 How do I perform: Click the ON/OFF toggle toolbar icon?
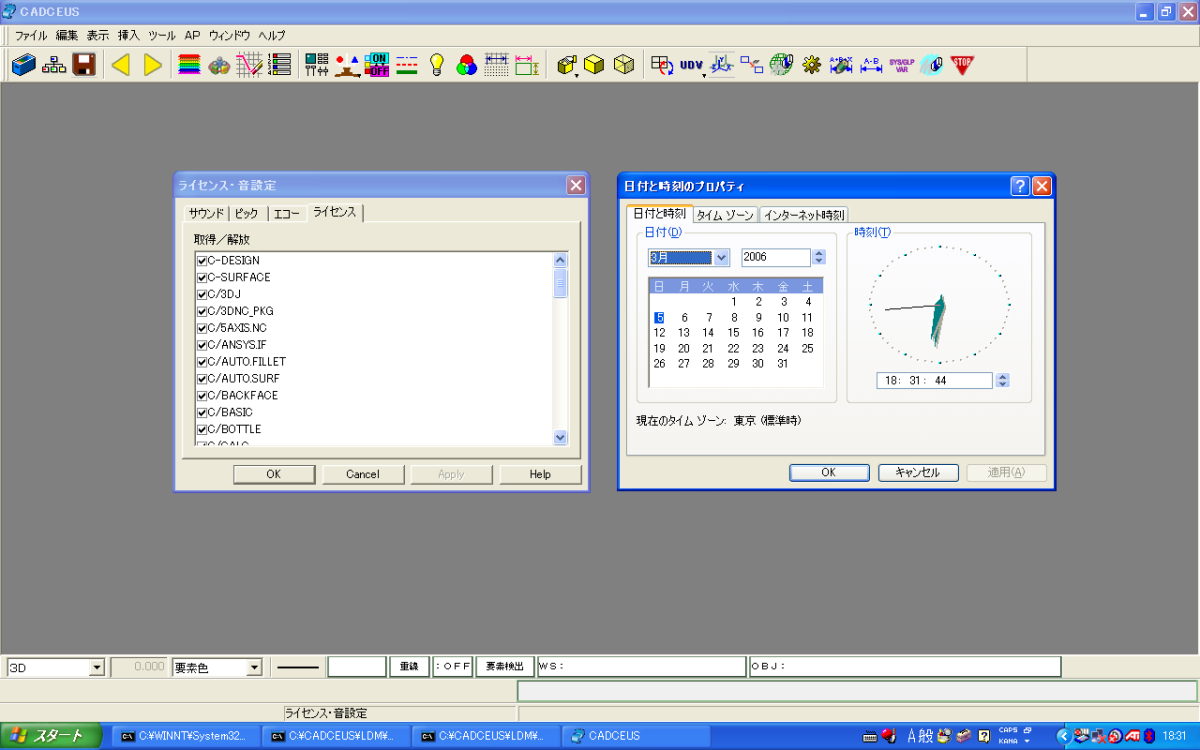[x=377, y=65]
